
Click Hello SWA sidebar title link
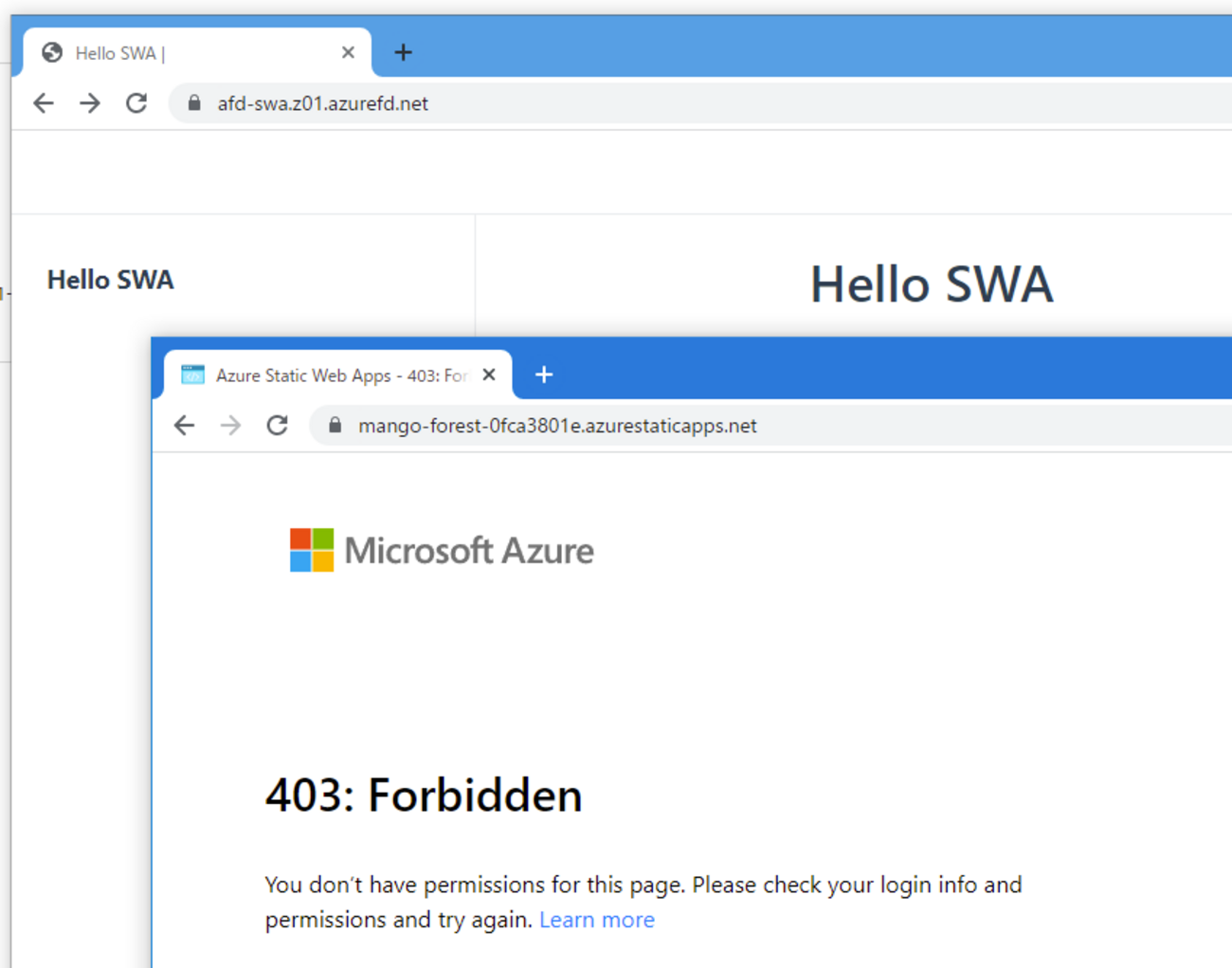coord(111,281)
